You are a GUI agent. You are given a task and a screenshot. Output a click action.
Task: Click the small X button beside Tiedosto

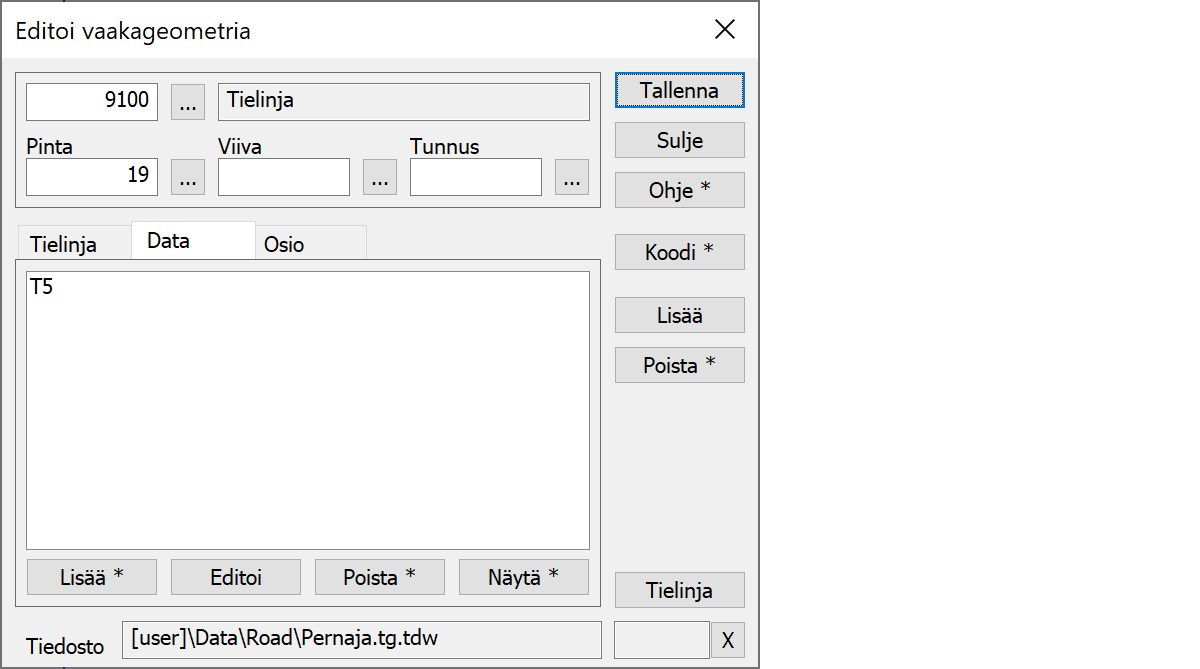click(727, 640)
